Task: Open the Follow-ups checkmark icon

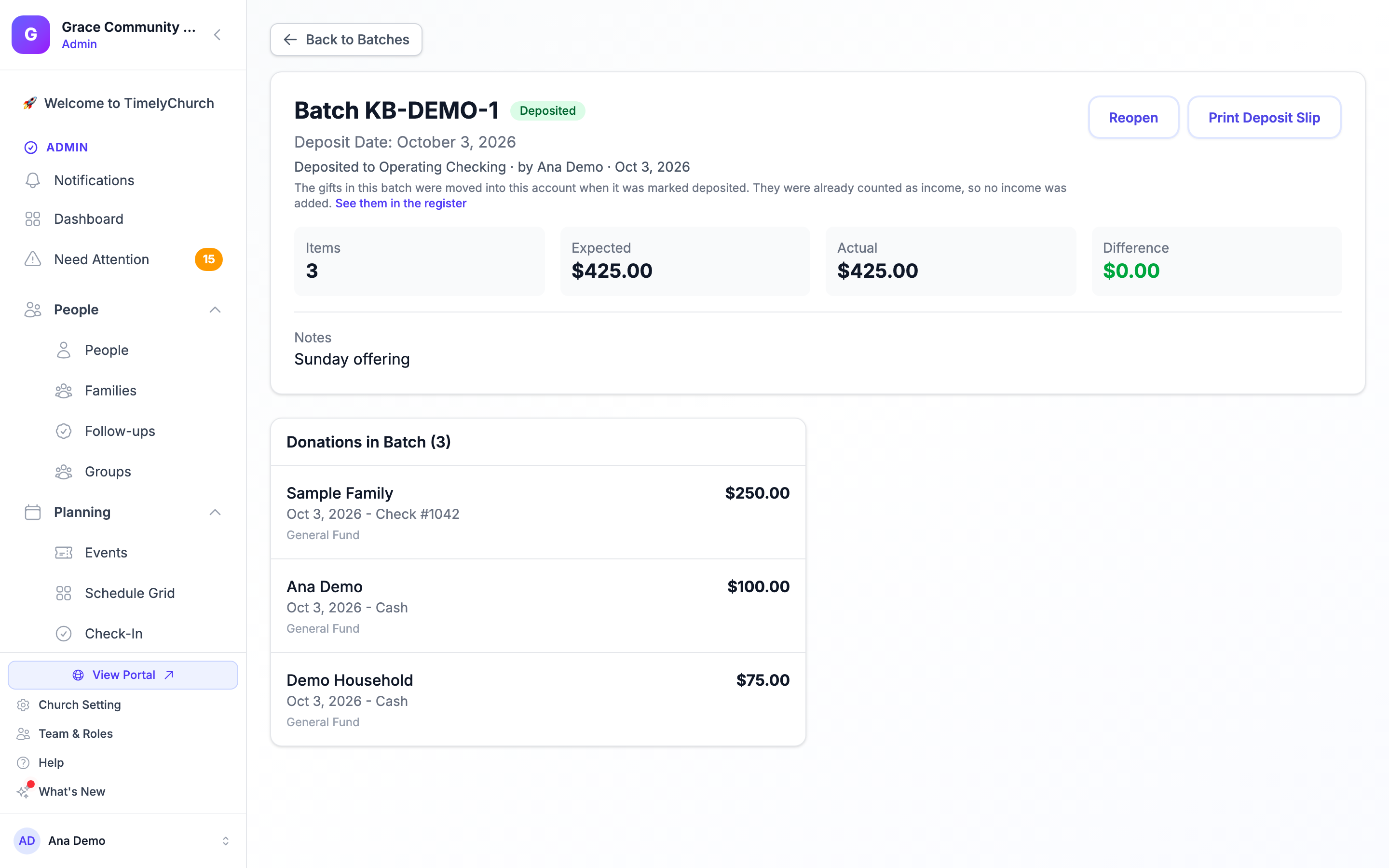Action: click(64, 431)
